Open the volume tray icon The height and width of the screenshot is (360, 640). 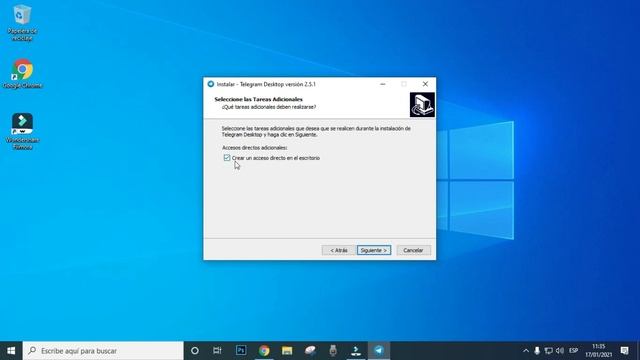560,351
